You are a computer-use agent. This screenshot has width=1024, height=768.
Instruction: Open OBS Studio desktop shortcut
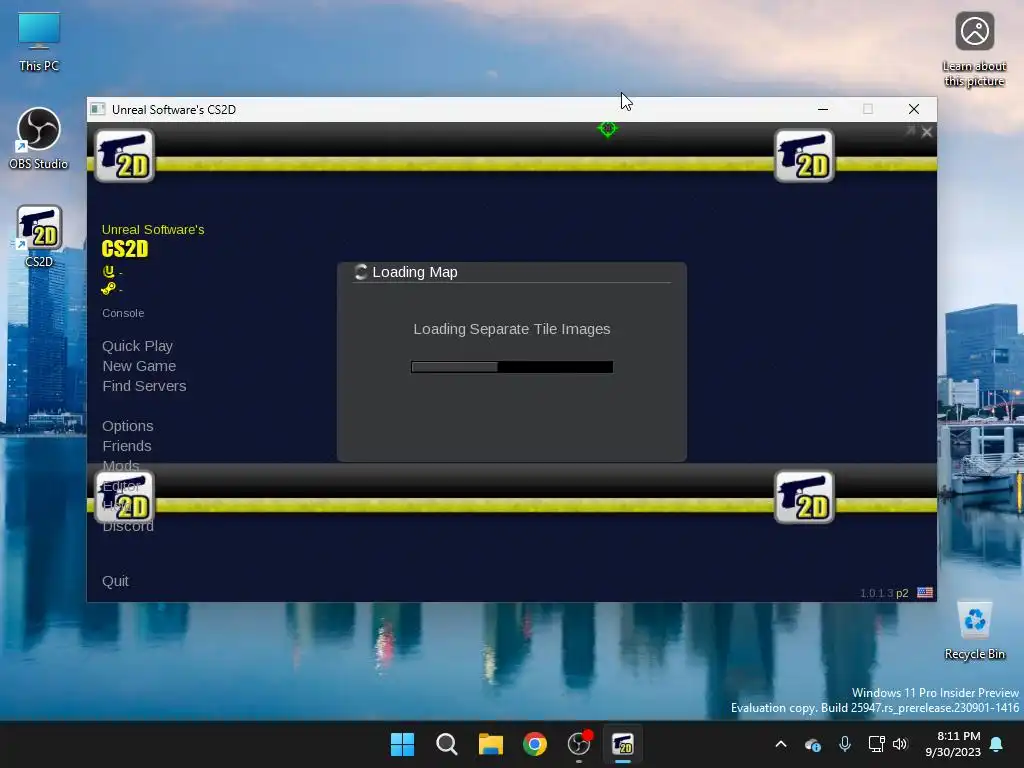(39, 138)
